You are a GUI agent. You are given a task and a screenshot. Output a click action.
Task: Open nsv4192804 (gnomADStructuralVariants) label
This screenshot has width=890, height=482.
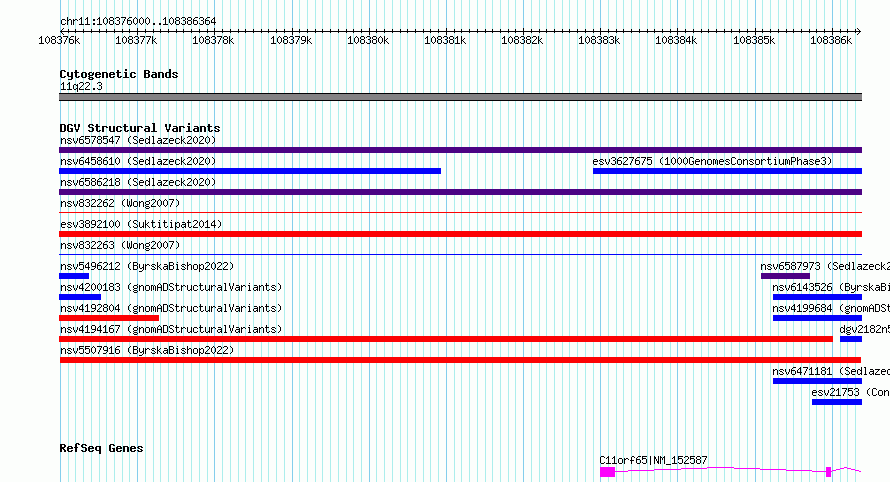click(171, 308)
